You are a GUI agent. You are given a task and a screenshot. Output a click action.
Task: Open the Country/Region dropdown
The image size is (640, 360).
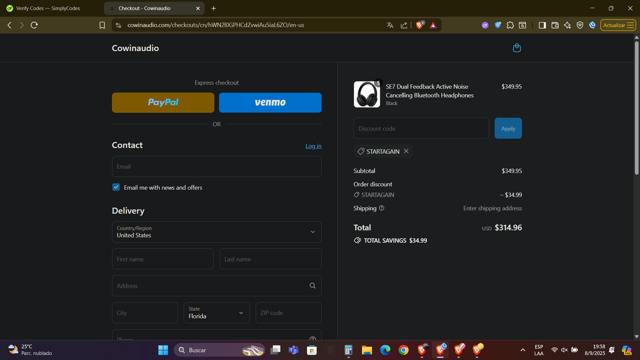[x=217, y=232]
